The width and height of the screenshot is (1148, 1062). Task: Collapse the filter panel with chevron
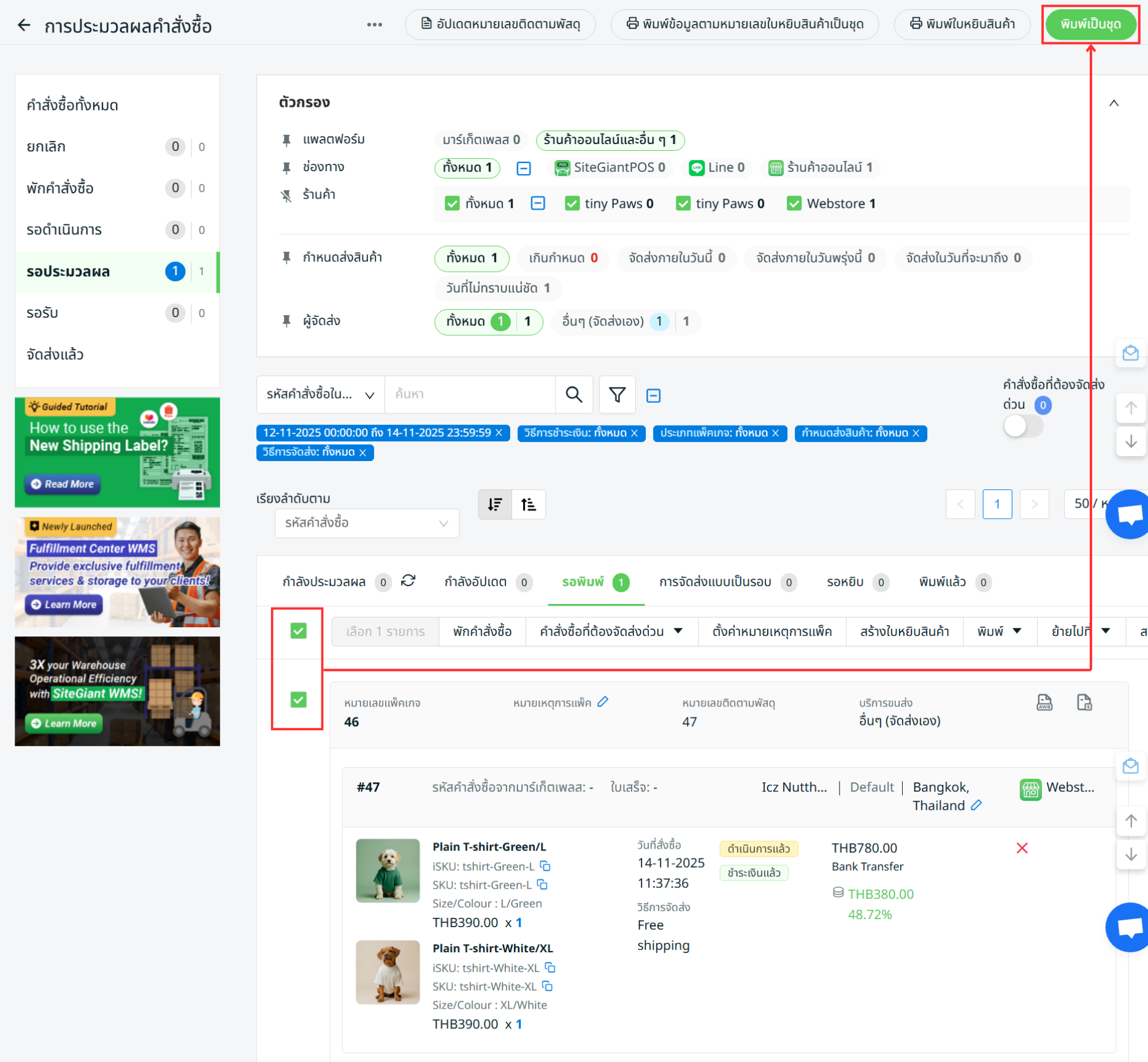pyautogui.click(x=1114, y=103)
